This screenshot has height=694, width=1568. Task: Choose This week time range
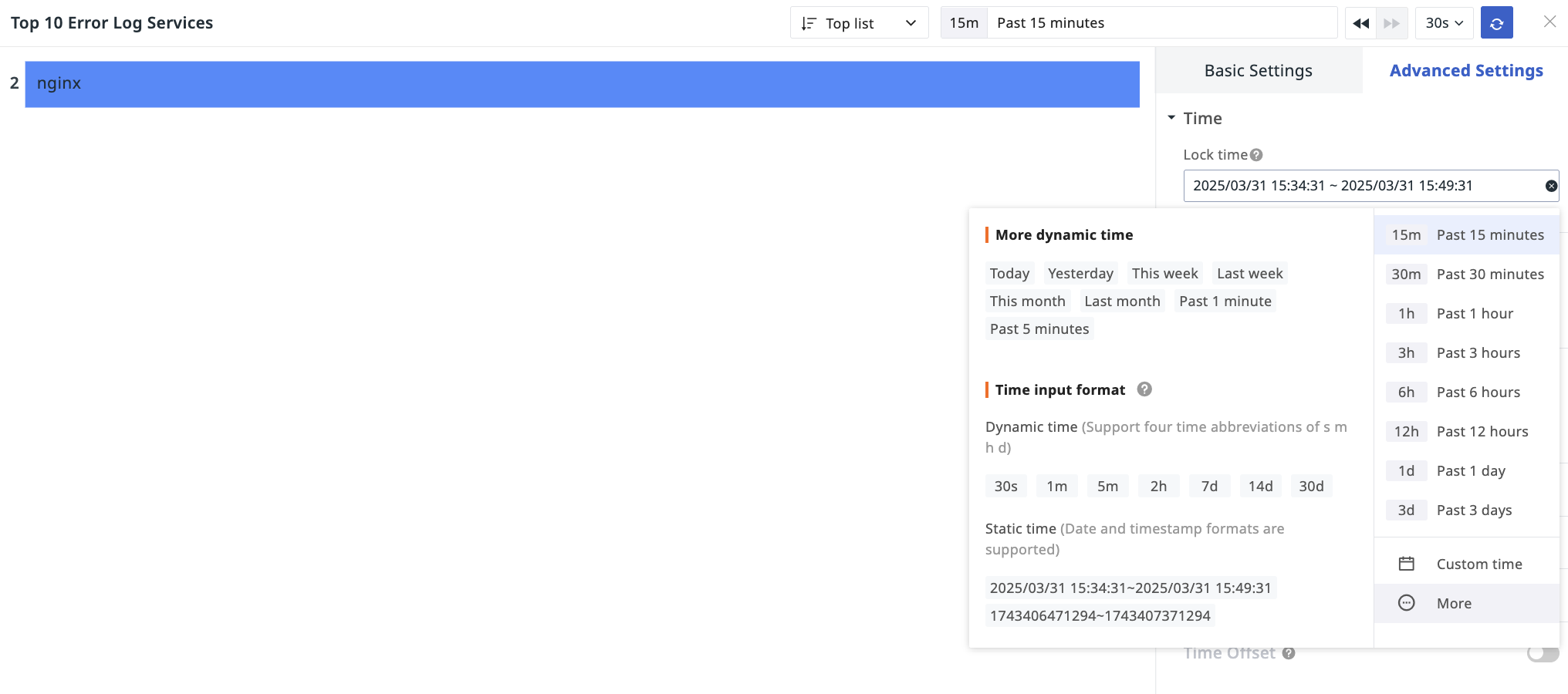point(1164,273)
